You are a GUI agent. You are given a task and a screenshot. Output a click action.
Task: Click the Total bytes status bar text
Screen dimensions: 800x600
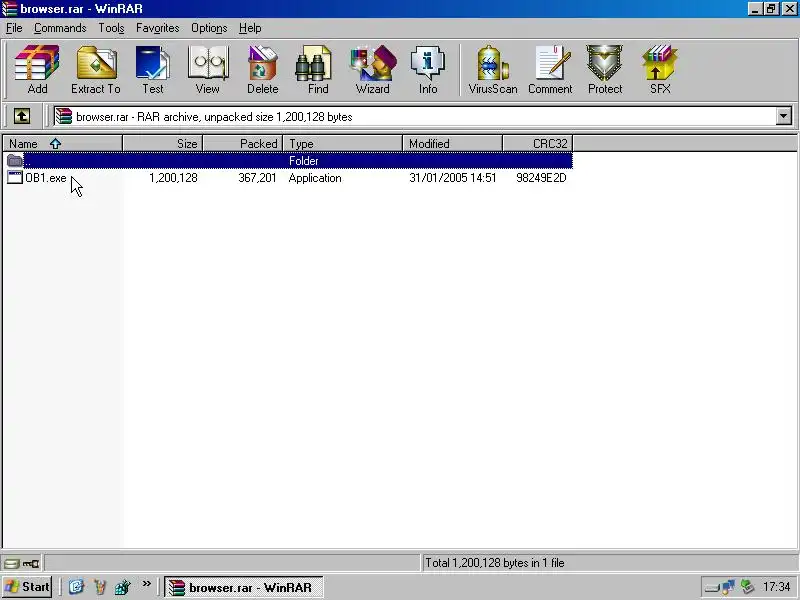coord(495,563)
